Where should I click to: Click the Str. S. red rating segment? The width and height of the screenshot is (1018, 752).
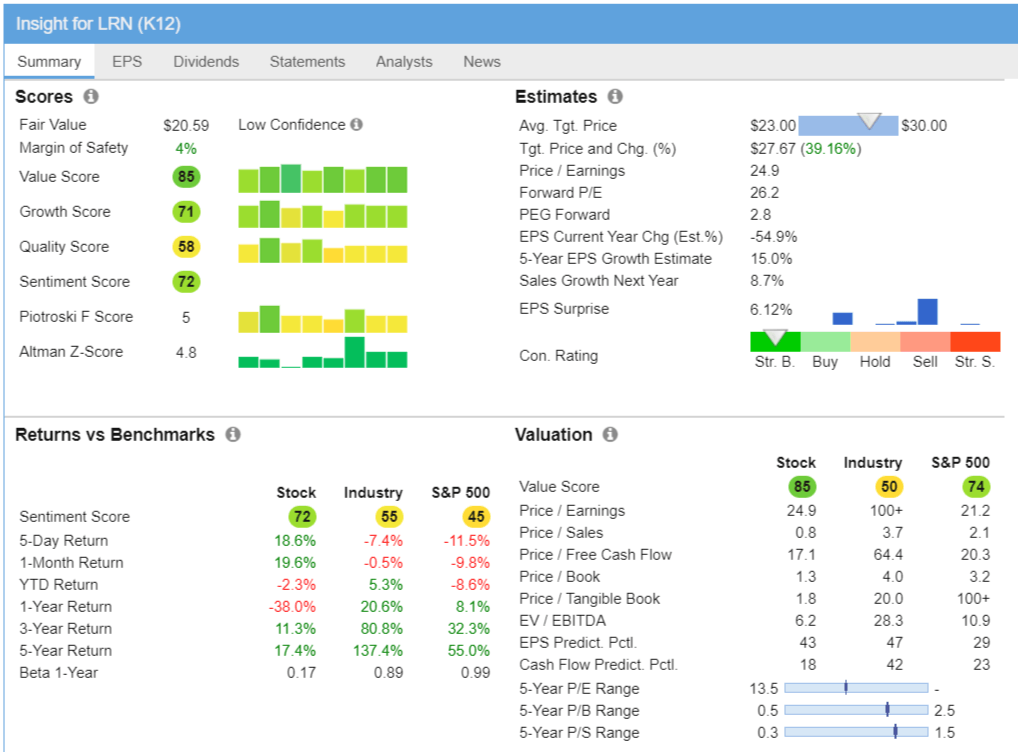[975, 342]
